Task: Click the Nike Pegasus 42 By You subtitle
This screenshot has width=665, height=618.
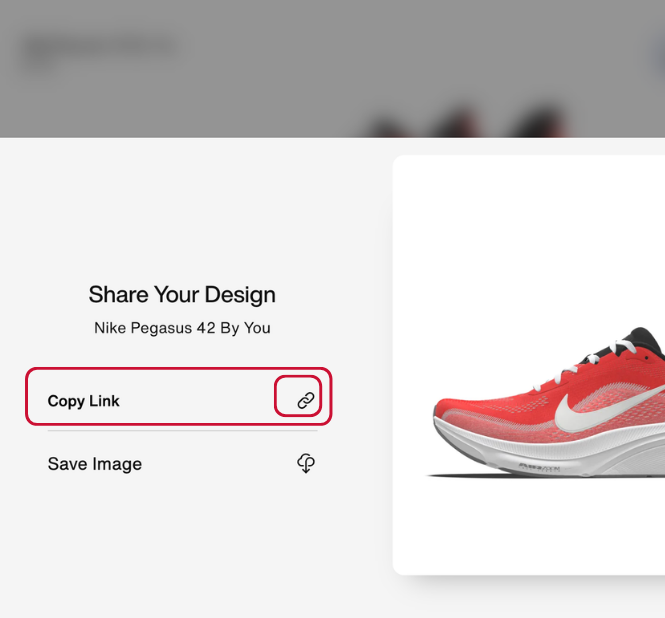Action: (x=182, y=328)
